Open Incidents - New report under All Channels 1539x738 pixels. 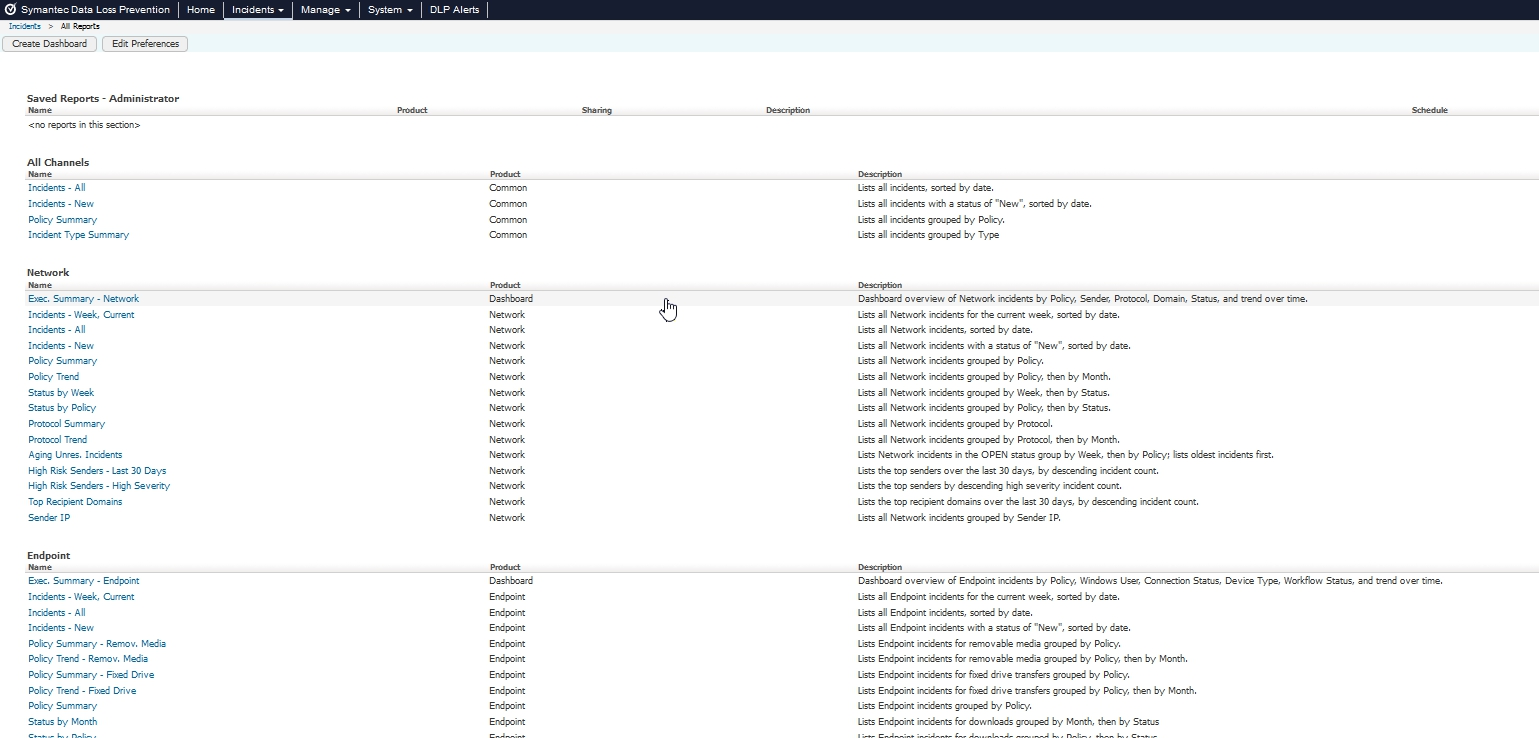coord(61,204)
